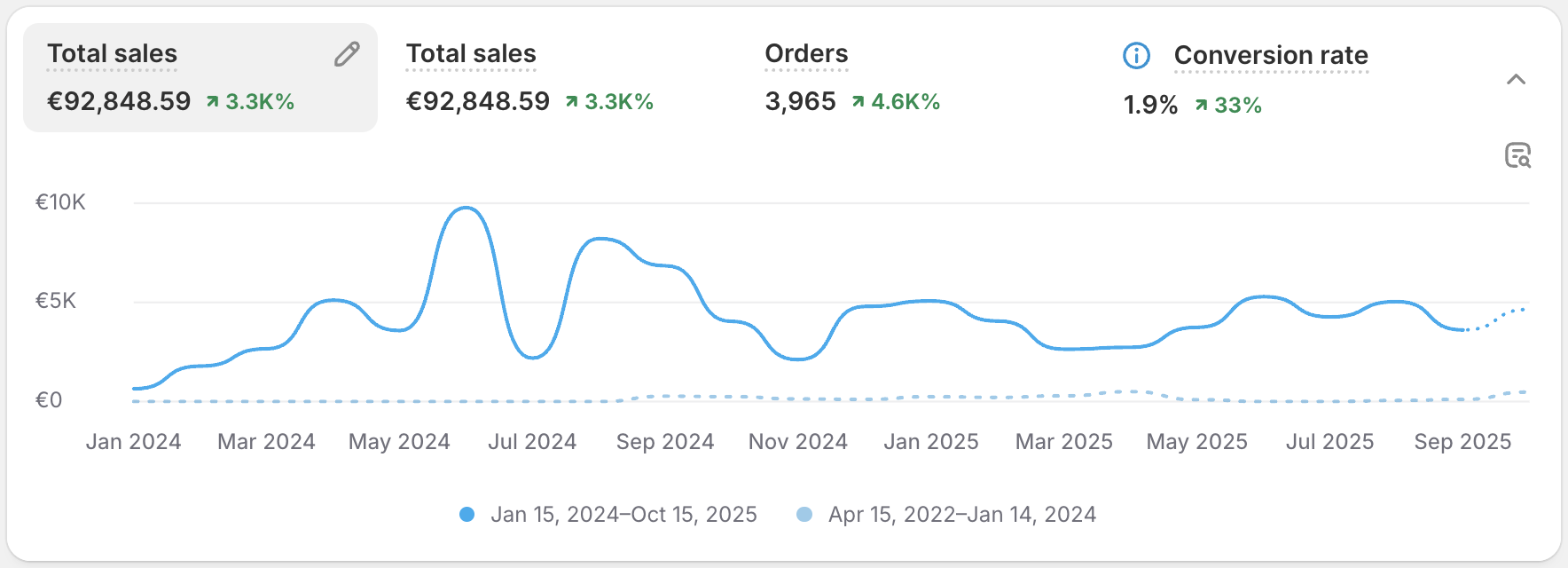Click the pencil icon to edit the metric
This screenshot has width=1568, height=568.
(x=346, y=54)
